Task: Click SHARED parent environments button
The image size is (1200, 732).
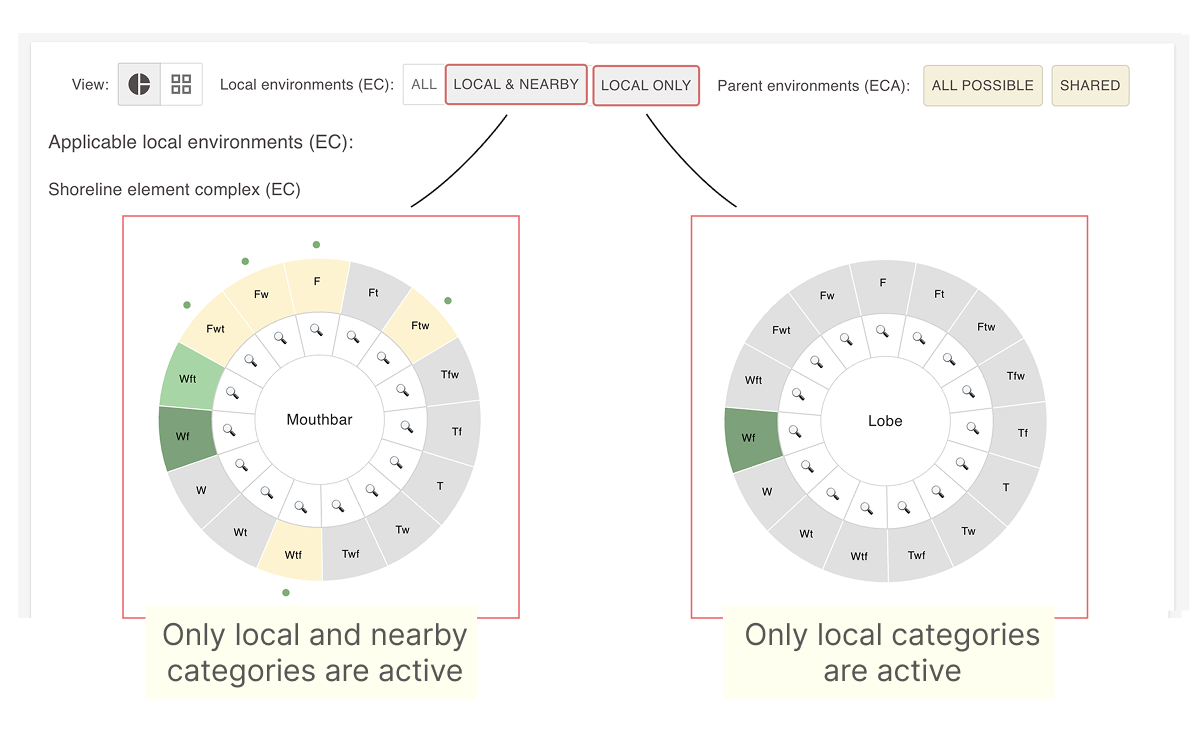Action: click(x=1090, y=85)
